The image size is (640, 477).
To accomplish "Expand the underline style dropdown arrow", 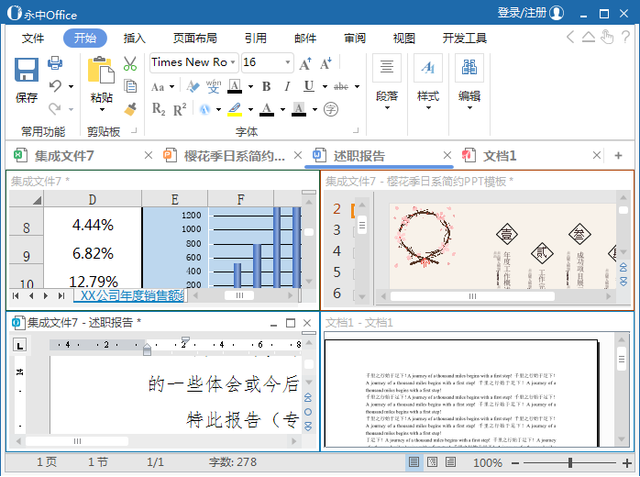I will tap(323, 86).
